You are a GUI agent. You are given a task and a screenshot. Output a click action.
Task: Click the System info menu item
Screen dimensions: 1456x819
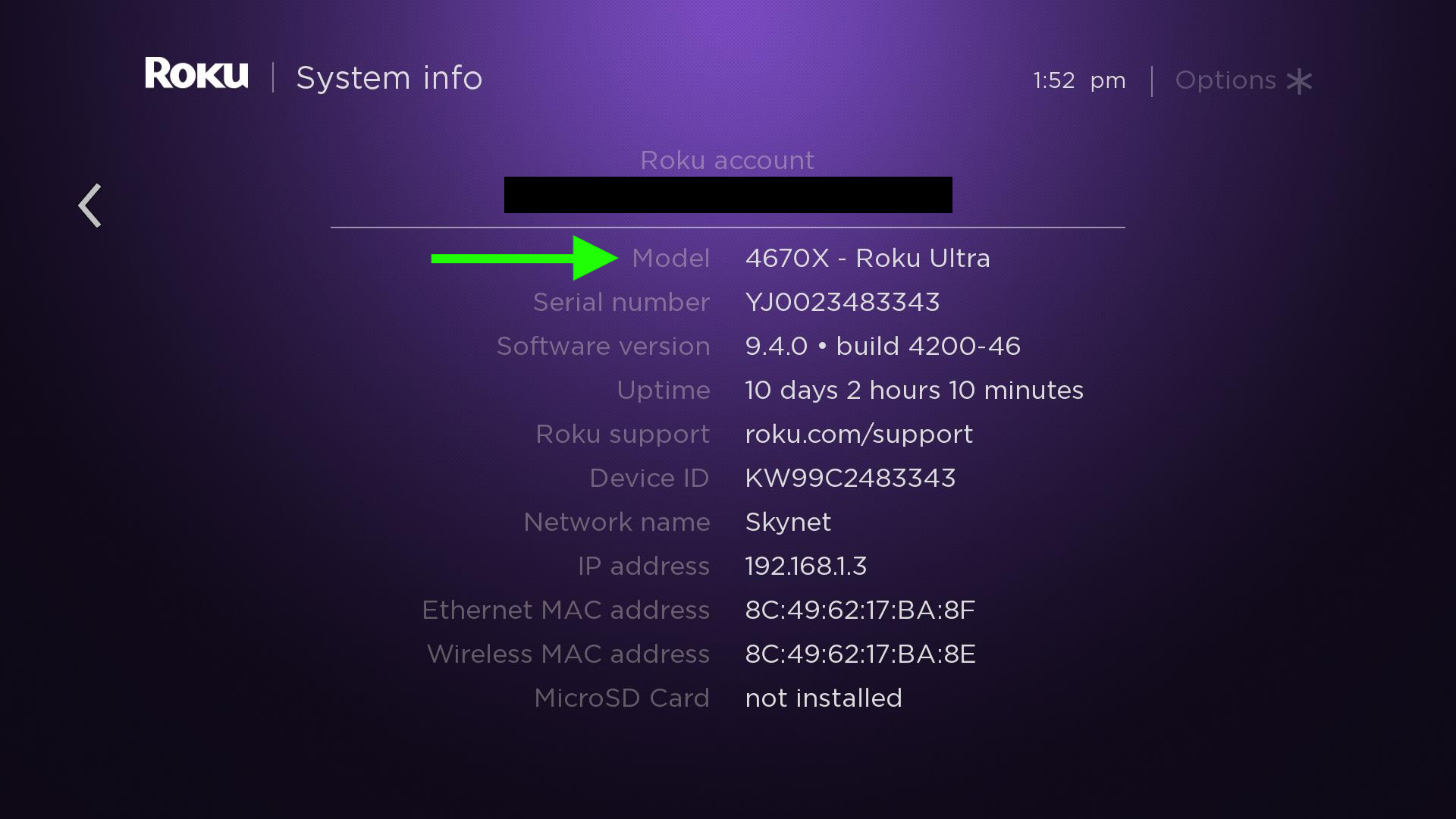(x=389, y=77)
